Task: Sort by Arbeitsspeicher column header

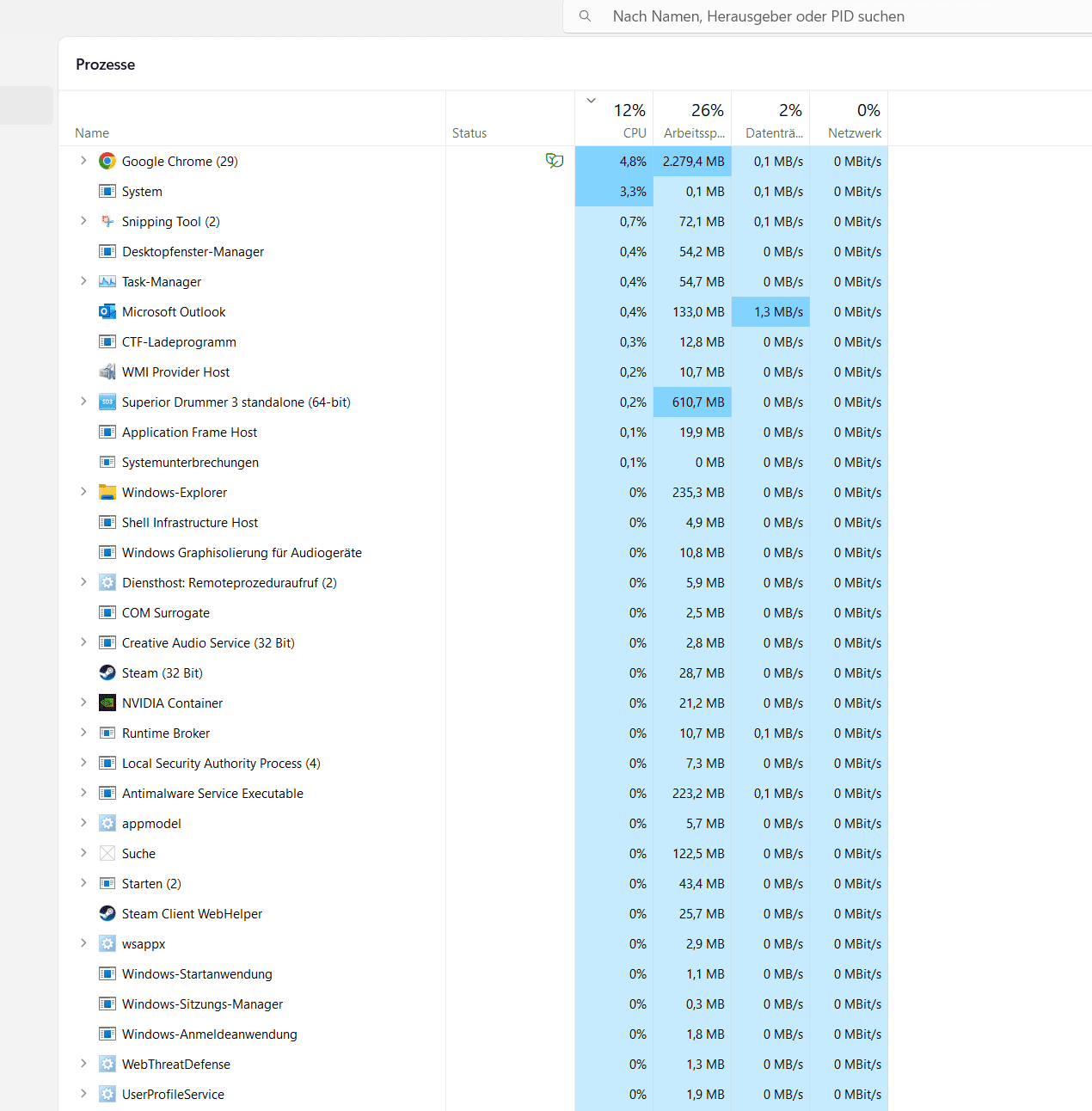Action: [692, 119]
